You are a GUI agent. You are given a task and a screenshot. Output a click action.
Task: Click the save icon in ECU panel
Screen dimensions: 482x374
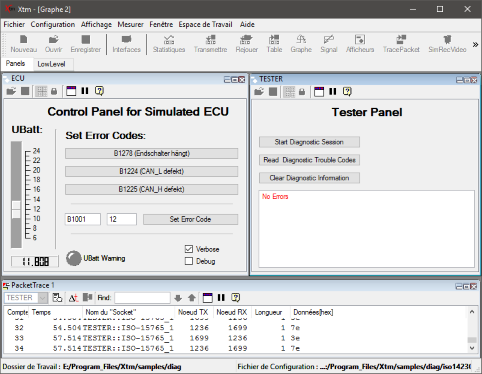[25, 91]
